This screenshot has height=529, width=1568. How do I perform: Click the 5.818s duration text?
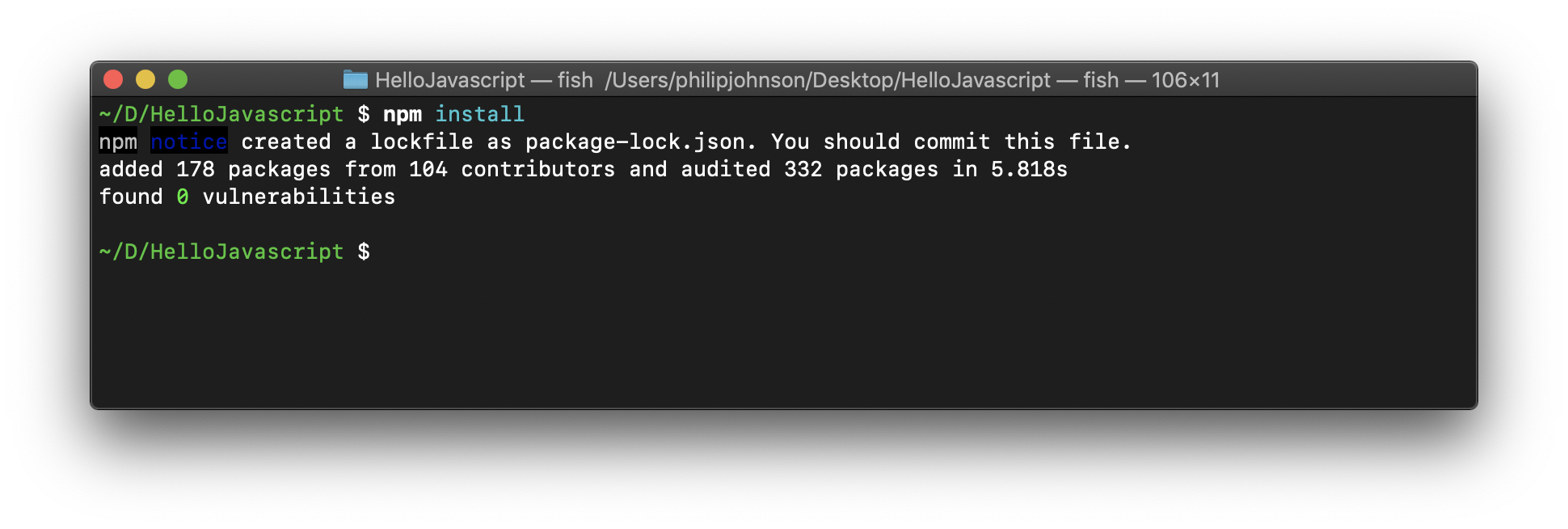click(x=1029, y=169)
